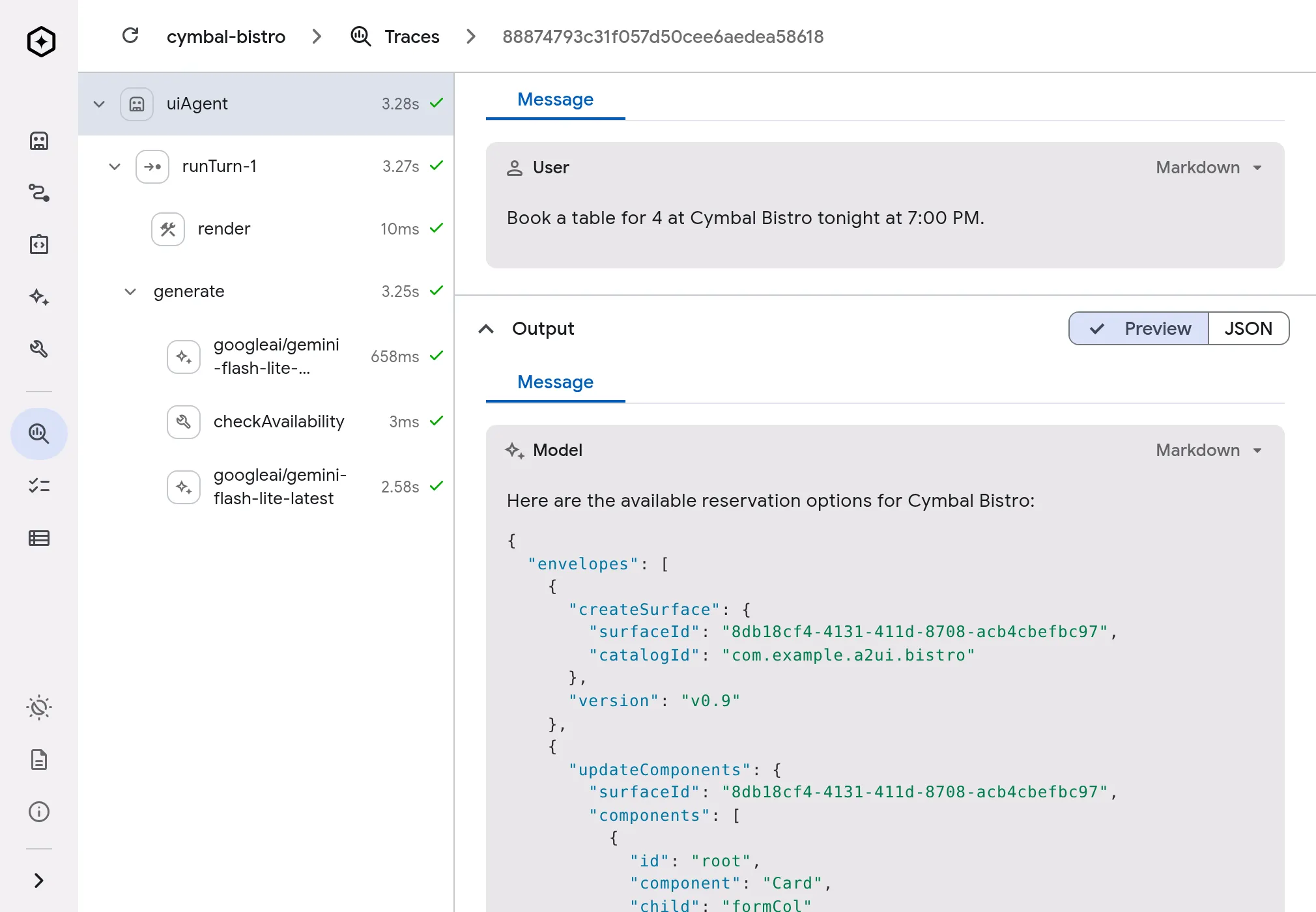The height and width of the screenshot is (912, 1316).
Task: Switch output view to JSON
Action: [x=1248, y=328]
